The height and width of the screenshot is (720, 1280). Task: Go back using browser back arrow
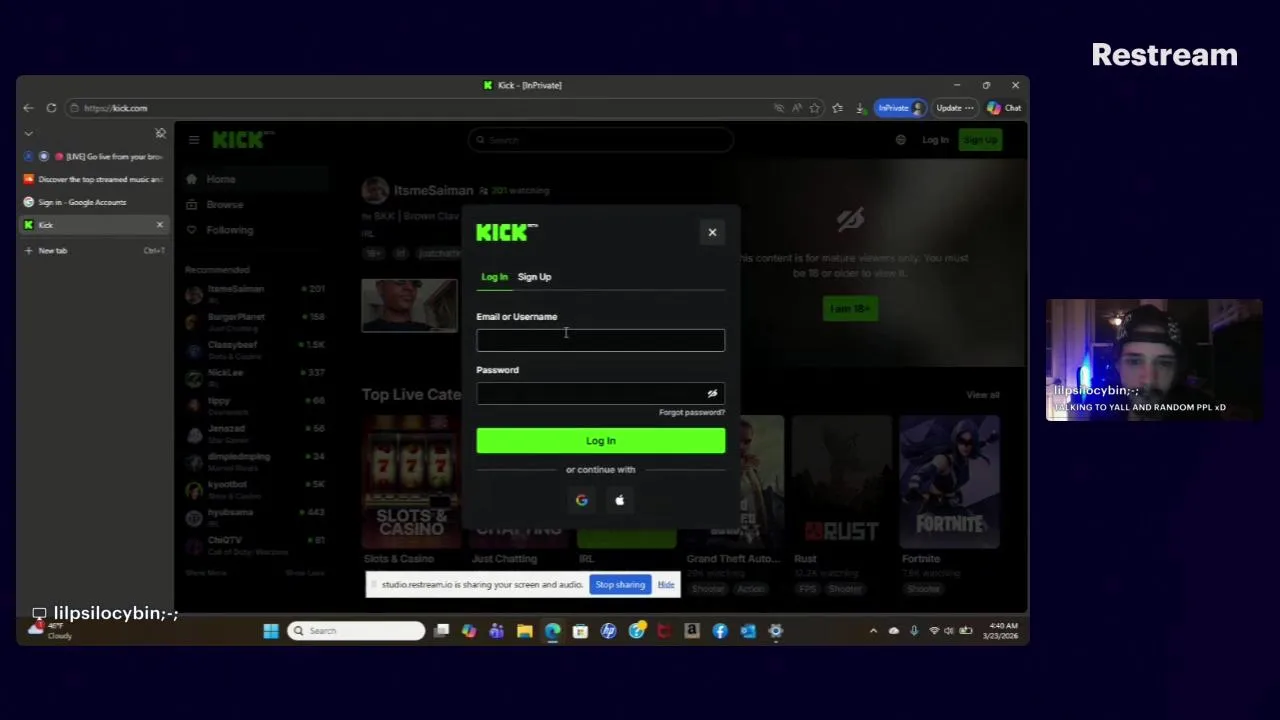tap(28, 108)
